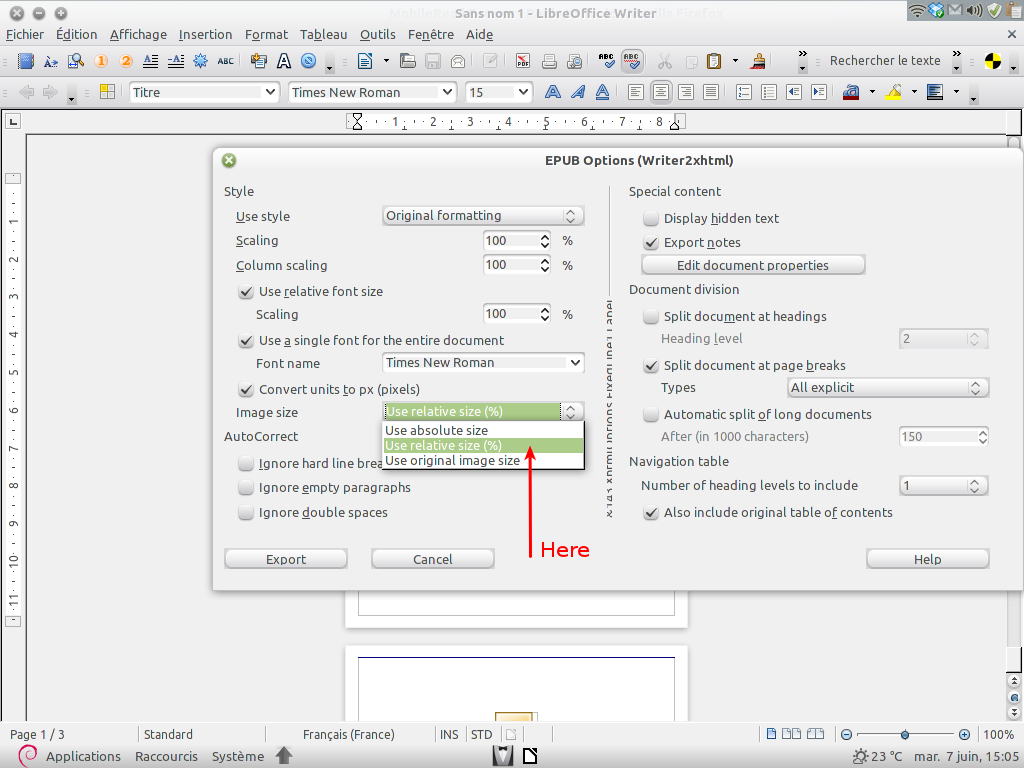Check Display hidden text

coord(651,219)
